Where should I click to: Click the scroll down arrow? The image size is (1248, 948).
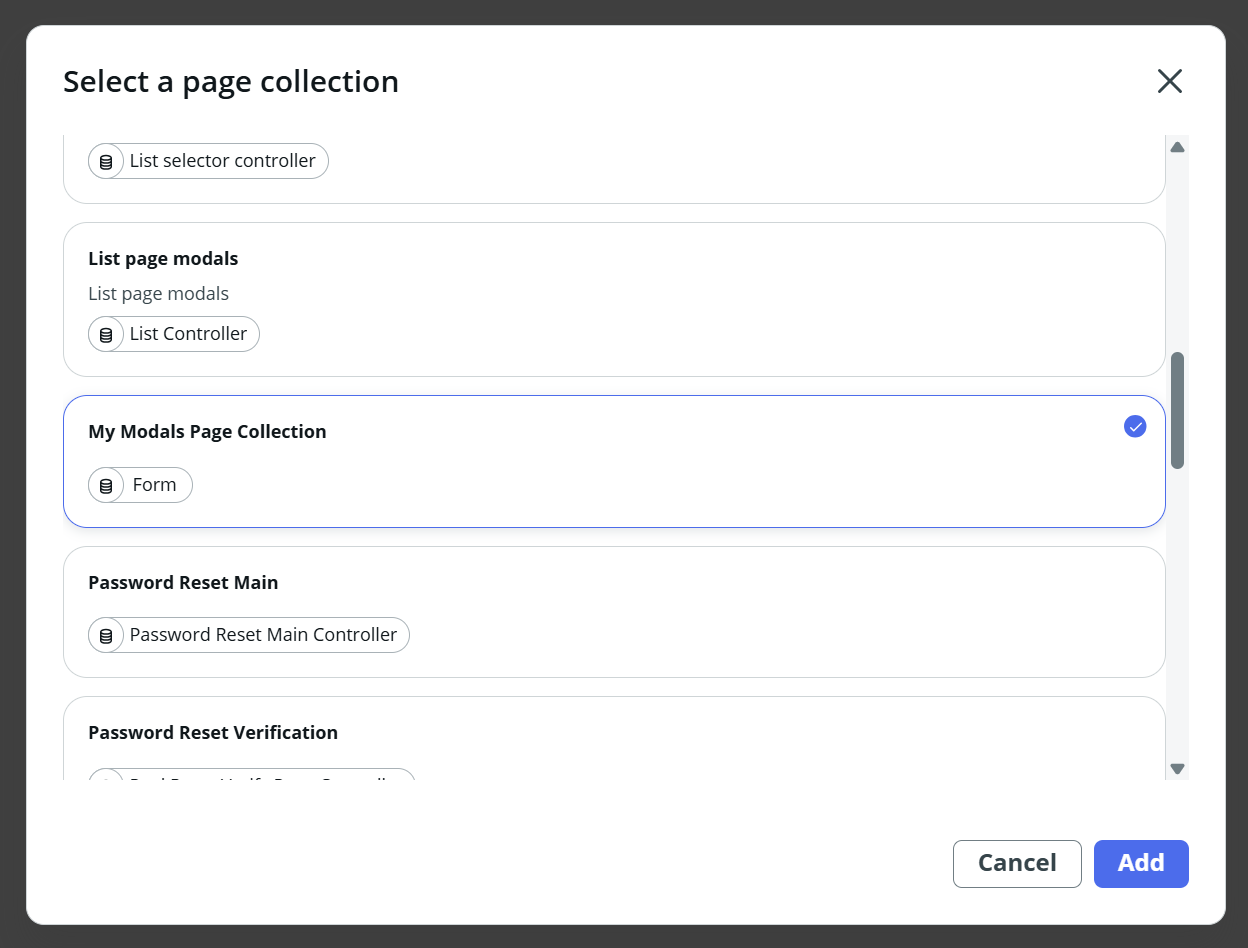pos(1177,769)
